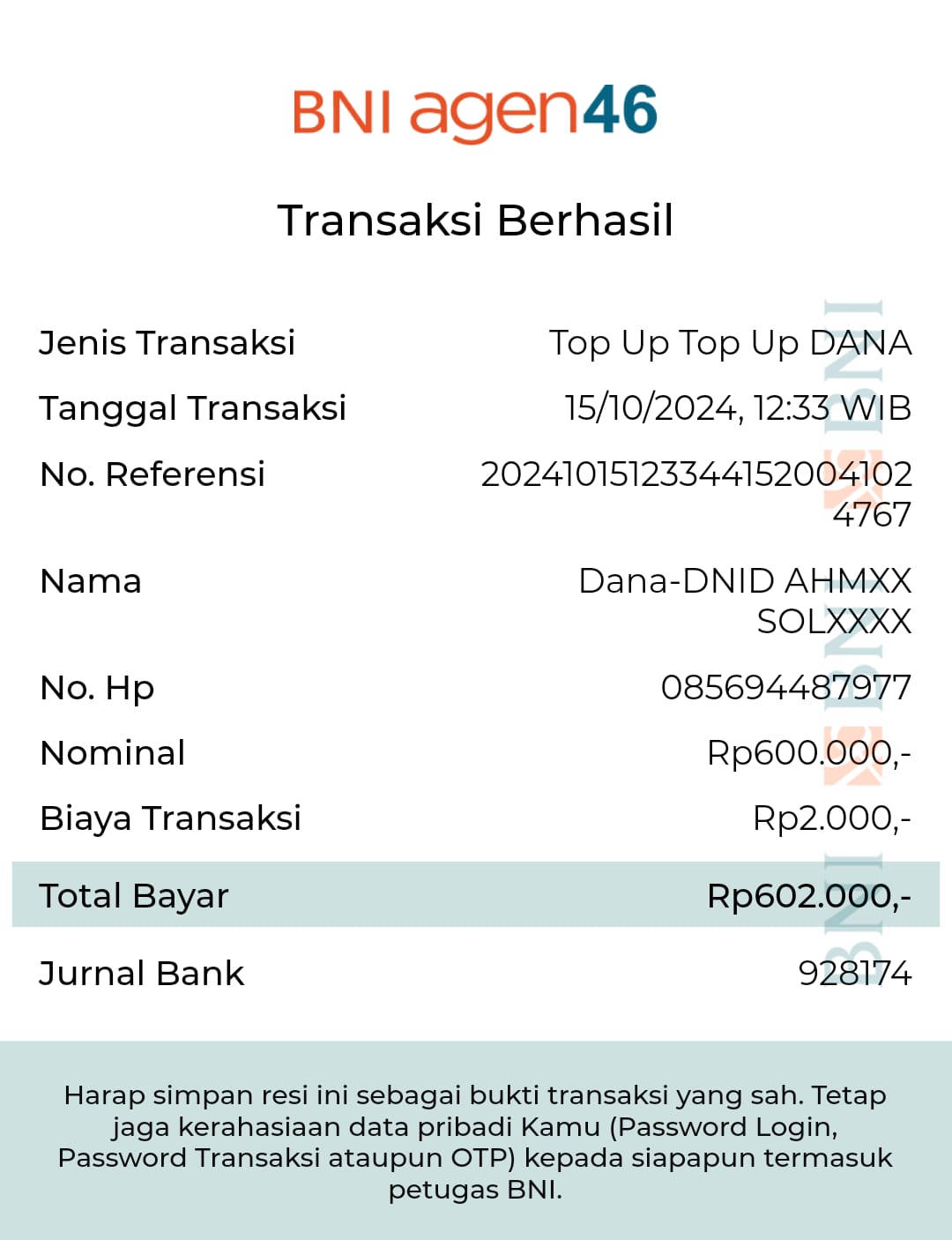The image size is (952, 1240).
Task: Select the No. Referensi label
Action: (152, 474)
